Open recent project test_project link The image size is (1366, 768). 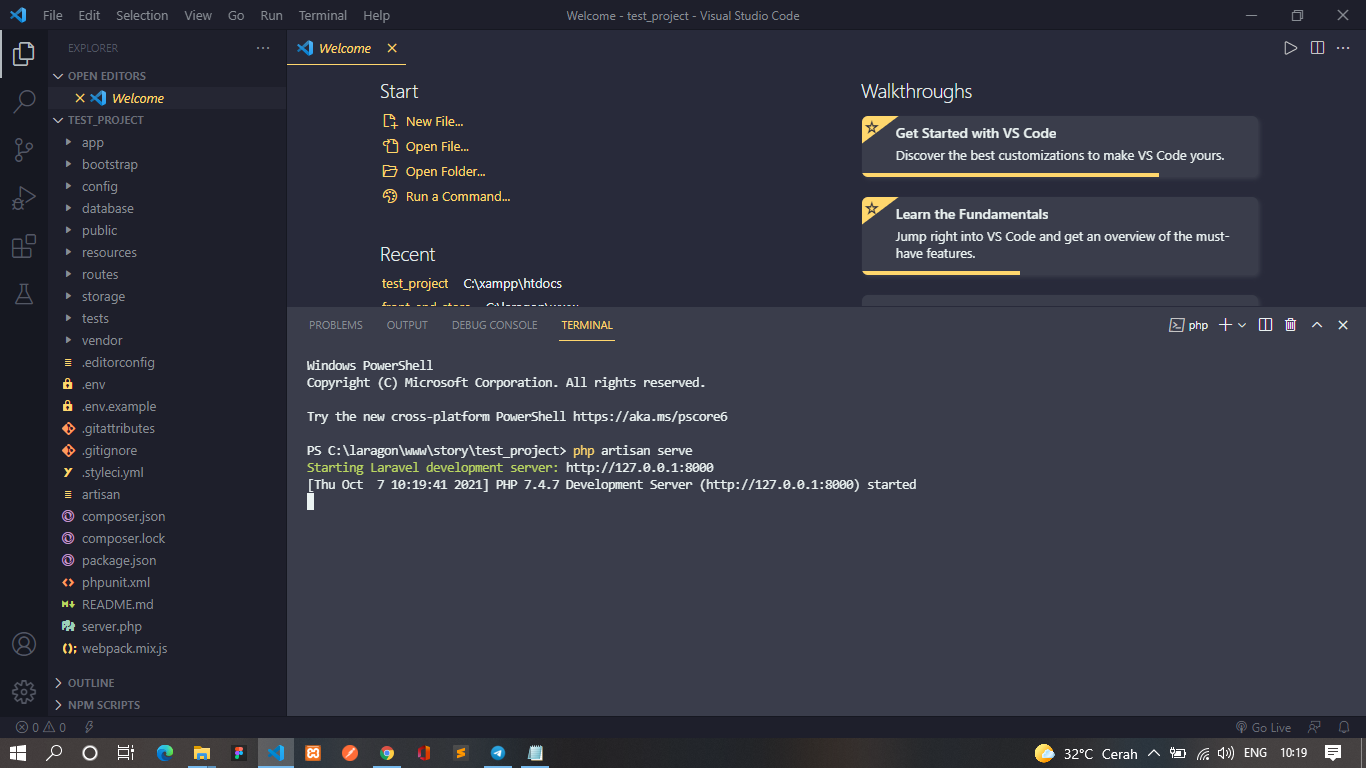tap(415, 283)
